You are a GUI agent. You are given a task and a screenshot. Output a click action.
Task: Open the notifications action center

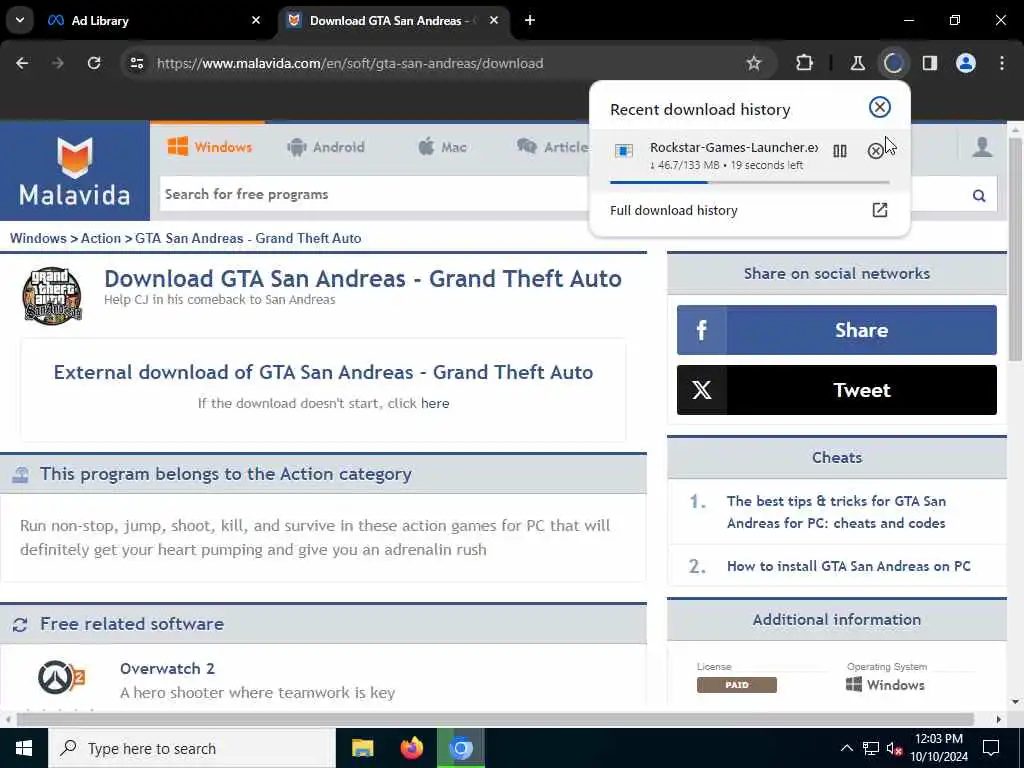point(991,748)
